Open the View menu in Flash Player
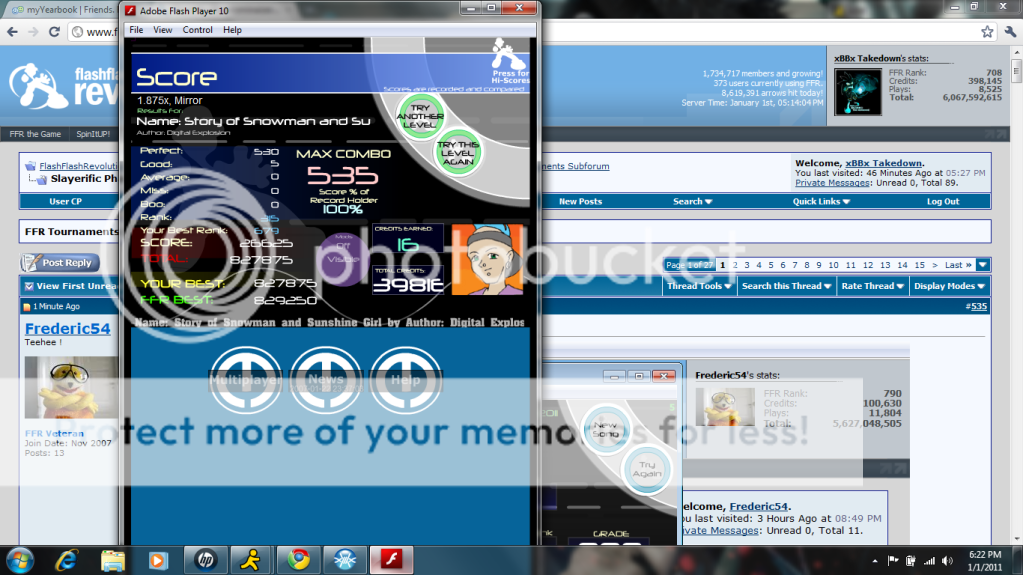 pyautogui.click(x=162, y=30)
